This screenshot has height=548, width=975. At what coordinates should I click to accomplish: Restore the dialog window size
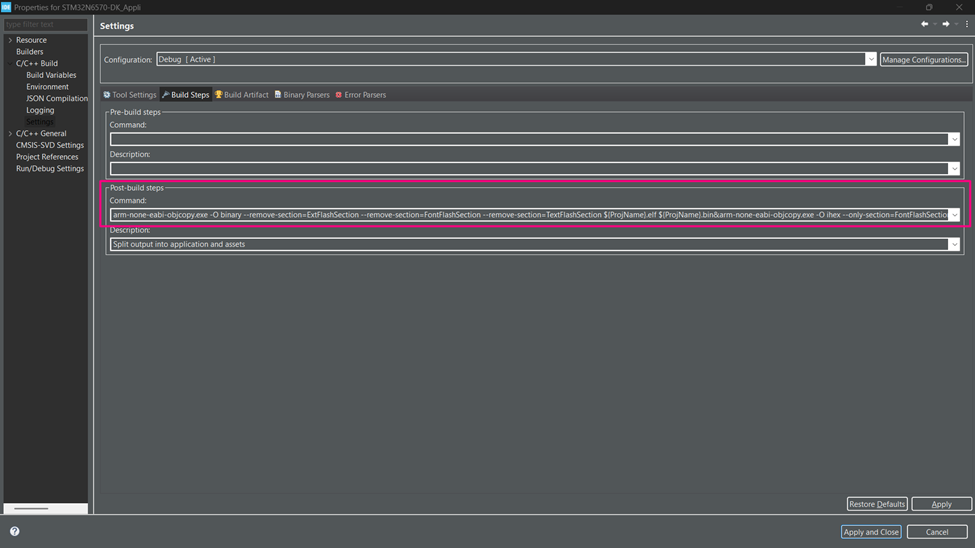click(929, 7)
